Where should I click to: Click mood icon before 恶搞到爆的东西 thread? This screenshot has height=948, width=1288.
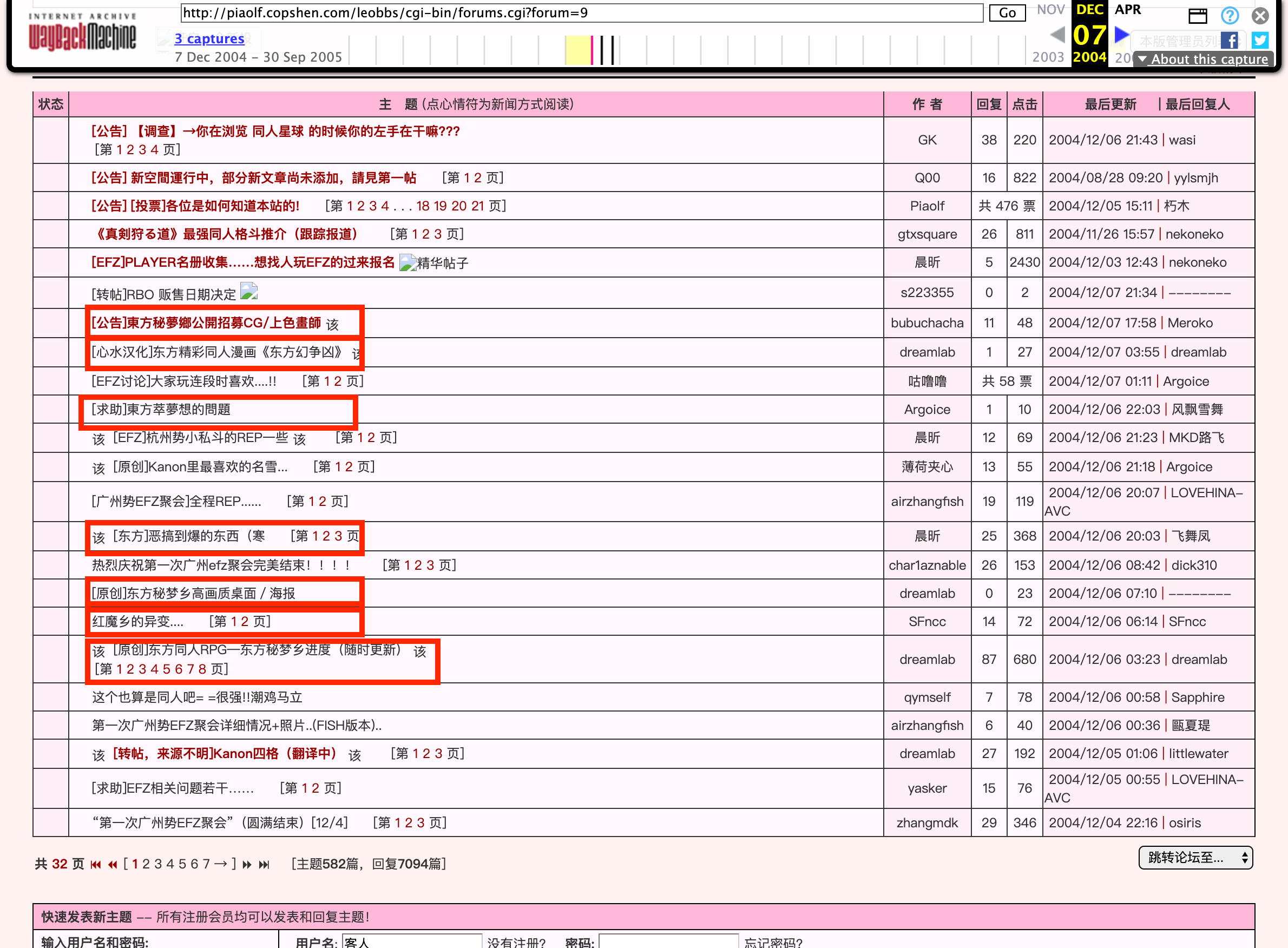(98, 537)
